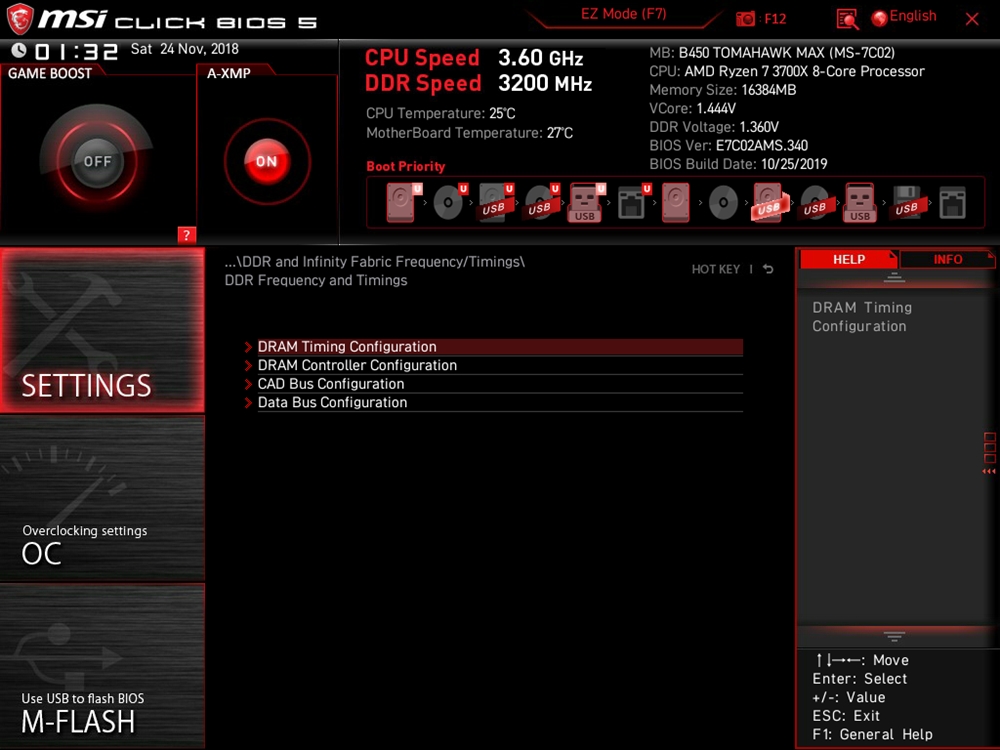Click the DDR Speed 3200 MHz readout

(478, 84)
